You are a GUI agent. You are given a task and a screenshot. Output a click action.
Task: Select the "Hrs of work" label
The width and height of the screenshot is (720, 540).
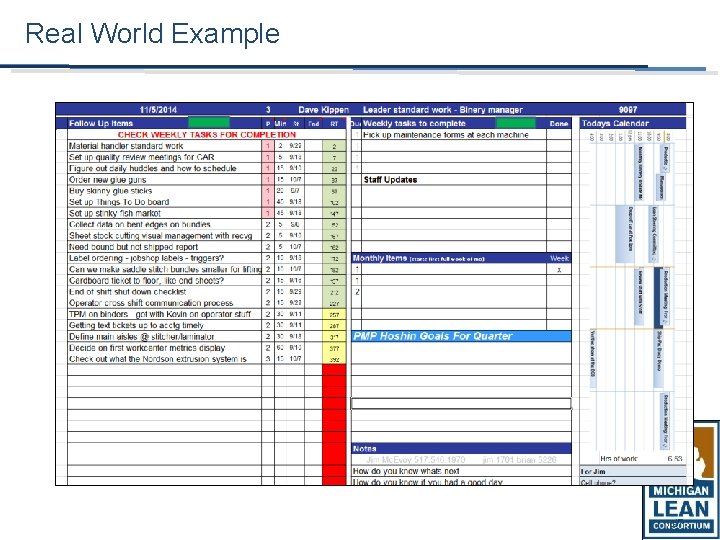619,459
